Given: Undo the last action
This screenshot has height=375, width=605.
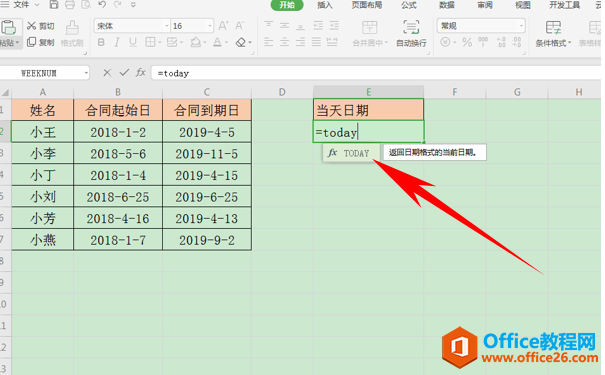Looking at the screenshot, I should click(x=102, y=5).
